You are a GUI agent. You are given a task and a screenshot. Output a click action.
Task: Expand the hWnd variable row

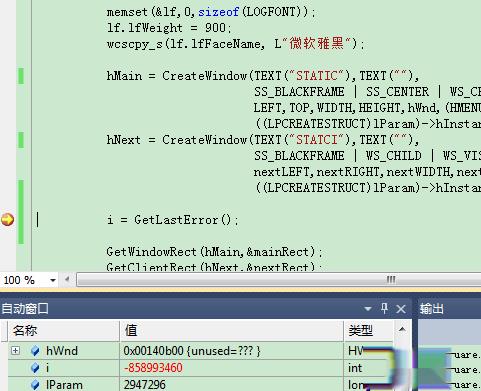click(x=15, y=350)
